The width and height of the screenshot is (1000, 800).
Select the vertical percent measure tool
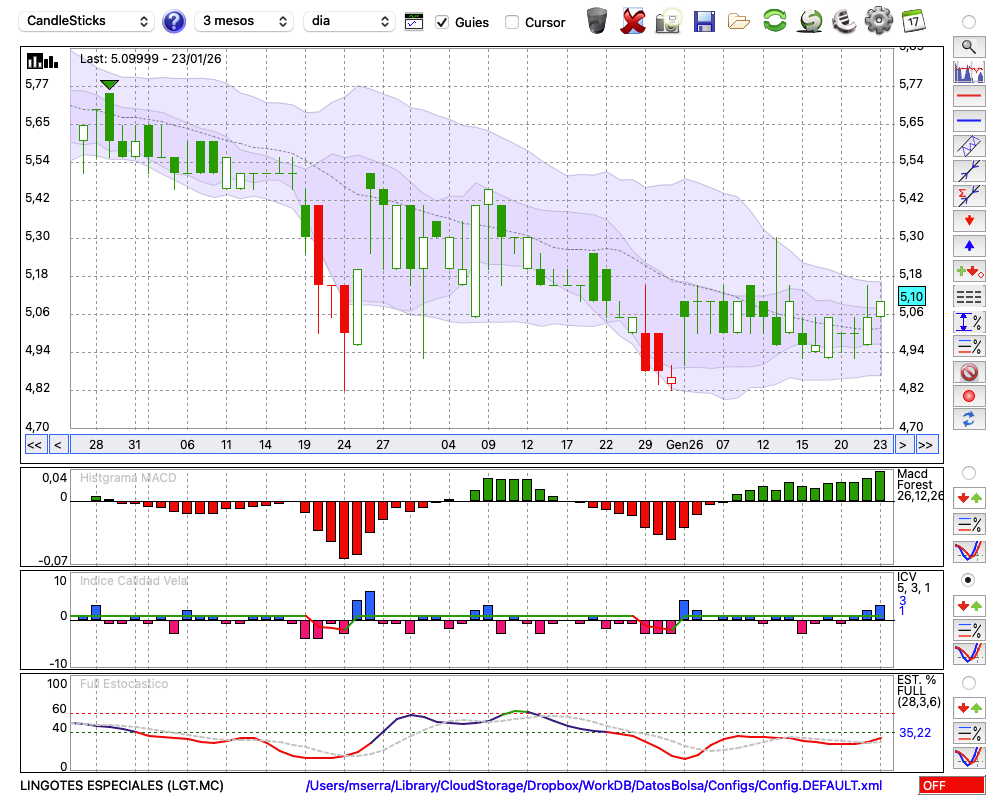click(x=969, y=322)
